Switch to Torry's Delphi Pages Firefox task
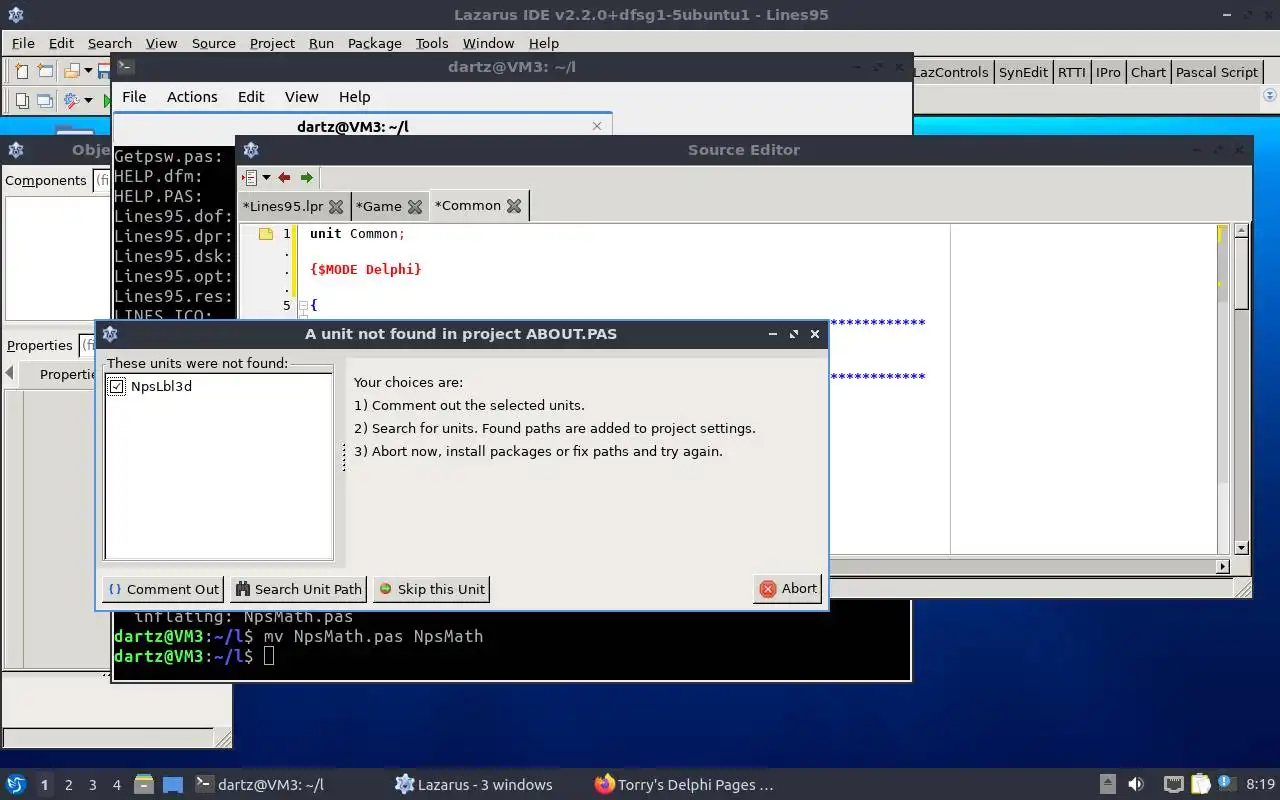 pyautogui.click(x=685, y=785)
